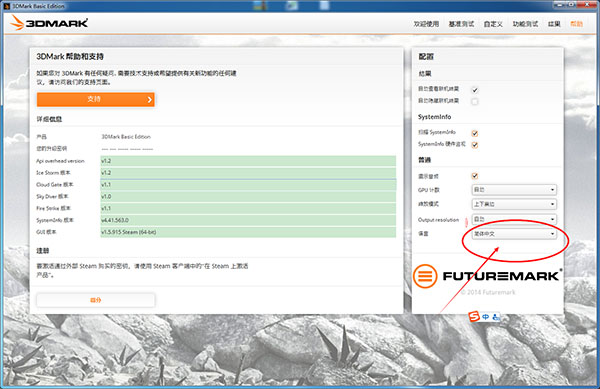Click the product value 3DMark Basic Edition

pos(126,137)
